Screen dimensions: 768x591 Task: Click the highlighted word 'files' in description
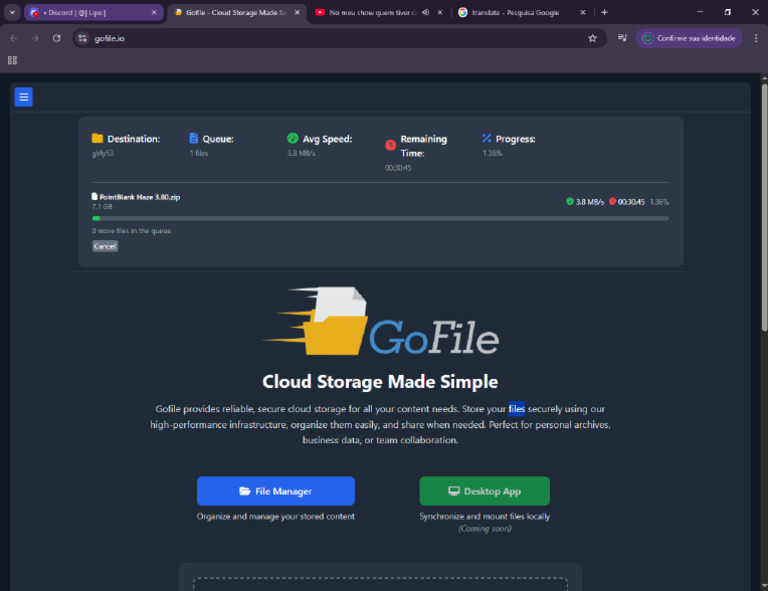516,409
